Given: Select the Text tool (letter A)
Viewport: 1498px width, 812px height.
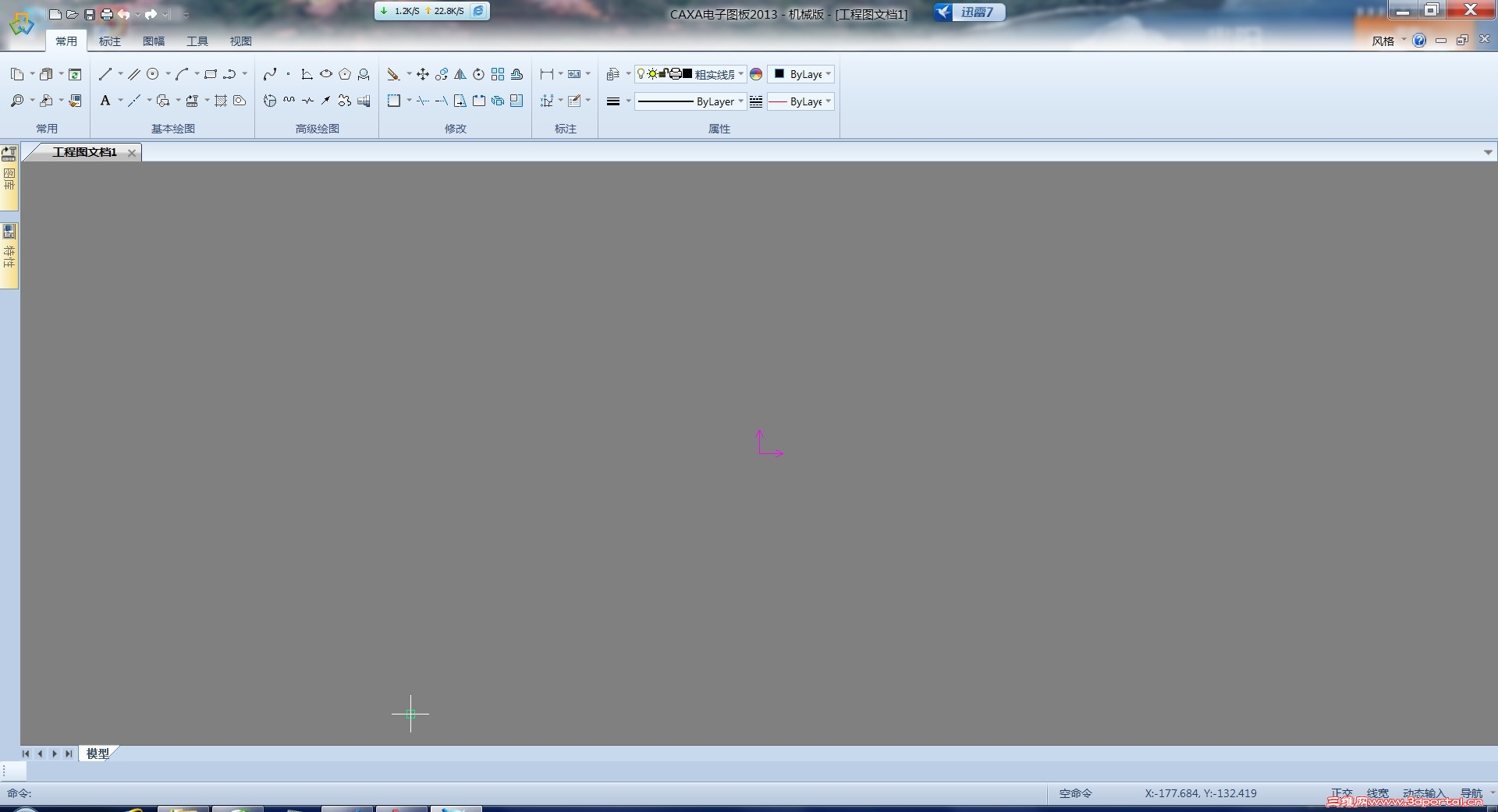Looking at the screenshot, I should (105, 101).
